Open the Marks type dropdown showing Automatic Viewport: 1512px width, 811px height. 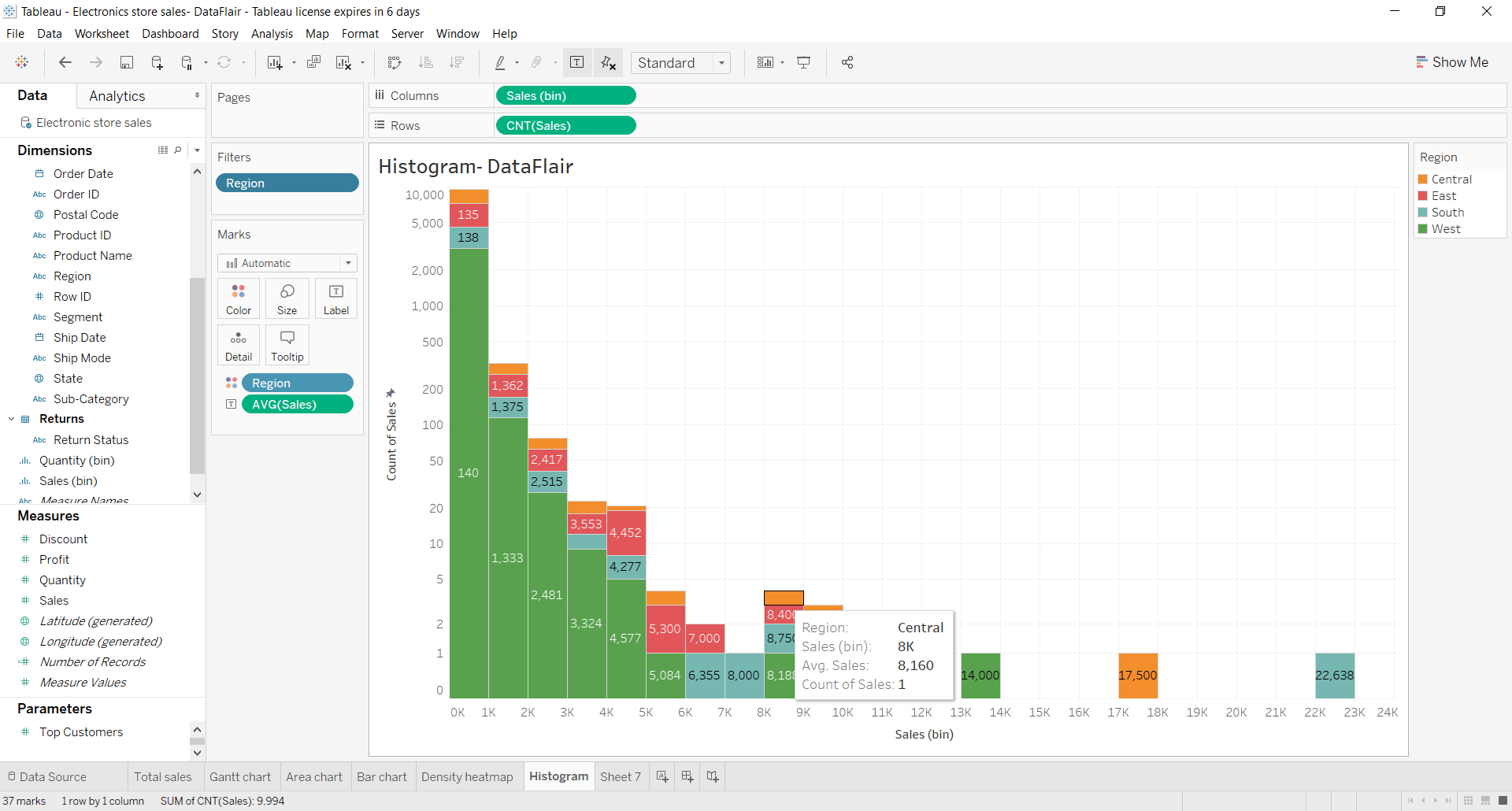(347, 262)
